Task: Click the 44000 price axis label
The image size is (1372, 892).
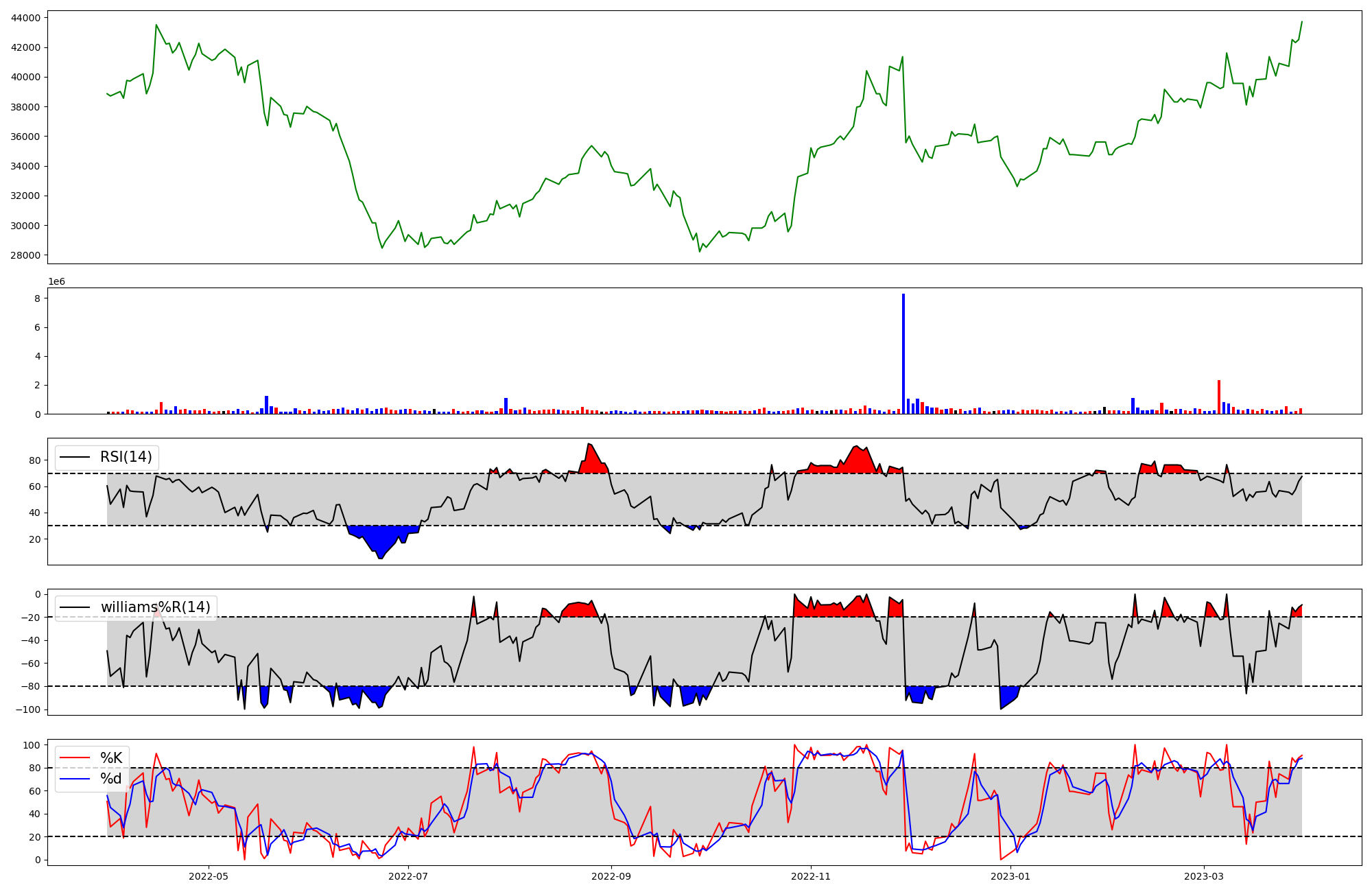Action: [25, 18]
